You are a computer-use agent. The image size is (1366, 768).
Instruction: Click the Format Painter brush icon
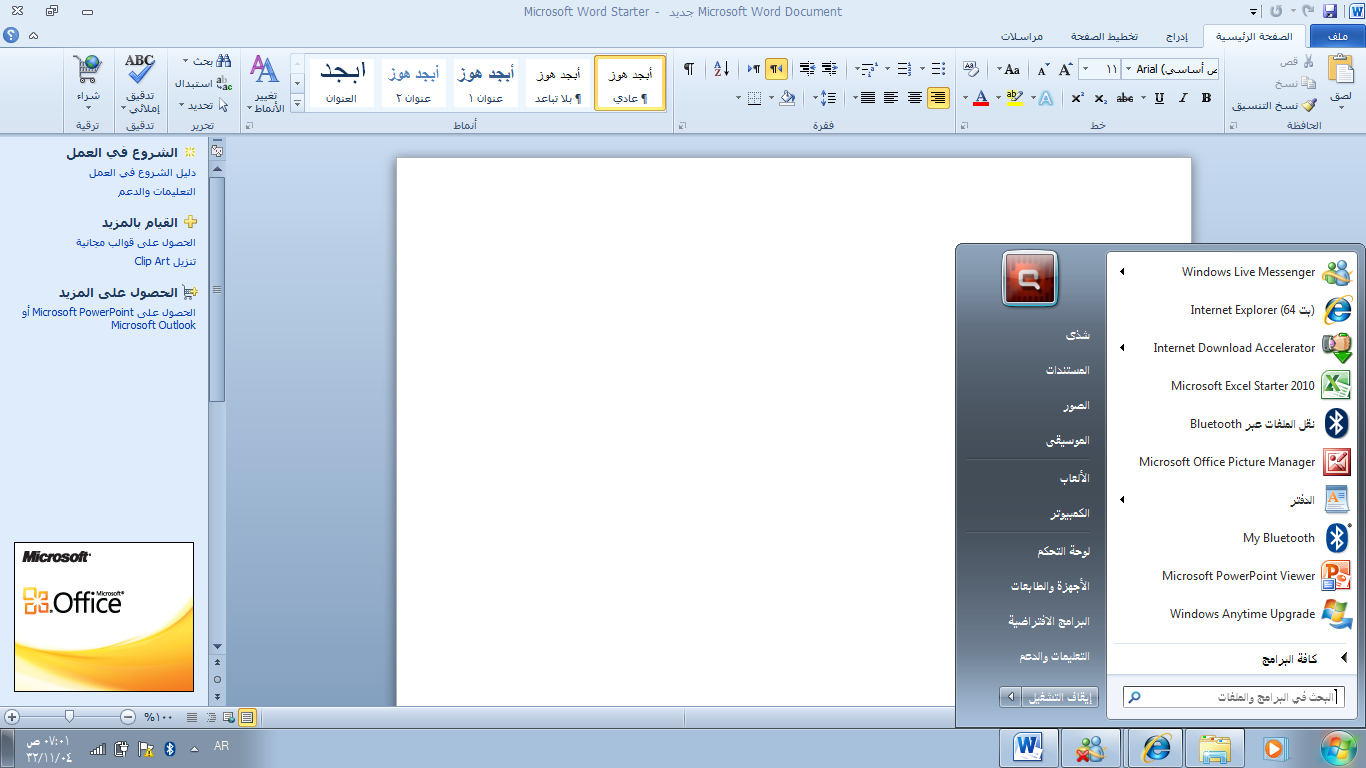[x=1309, y=105]
